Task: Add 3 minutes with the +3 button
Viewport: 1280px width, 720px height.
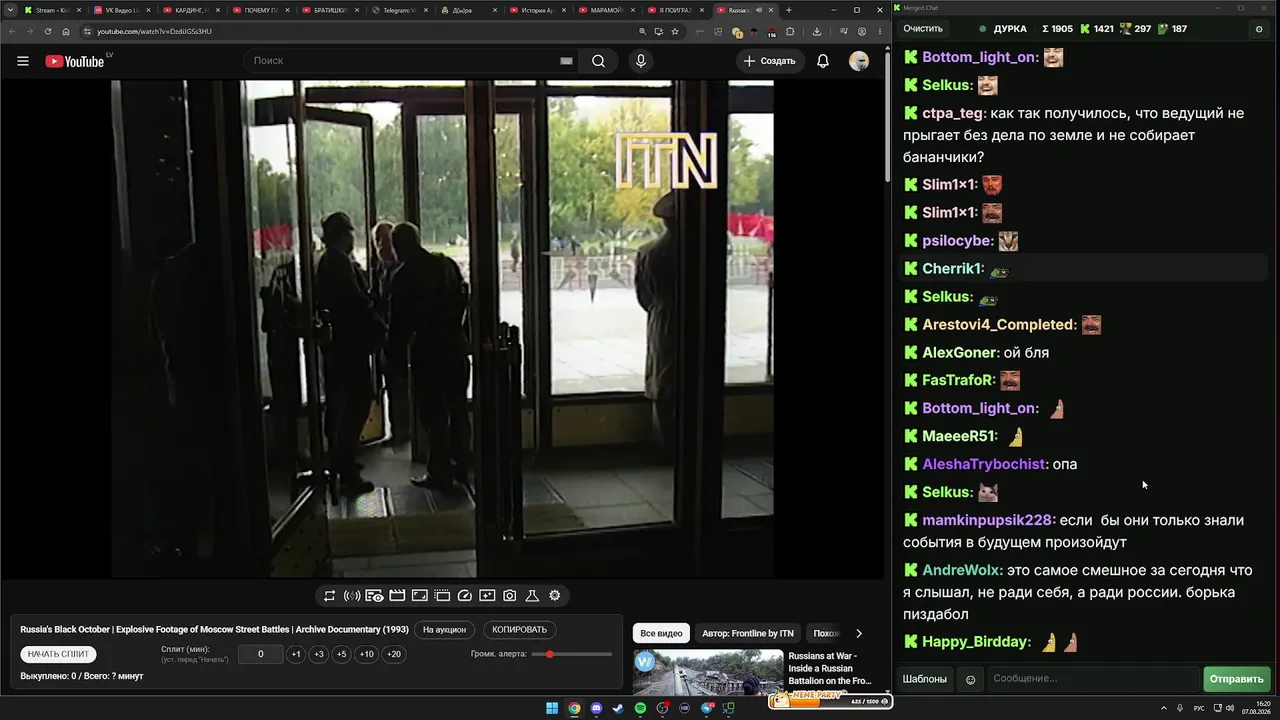Action: 319,654
